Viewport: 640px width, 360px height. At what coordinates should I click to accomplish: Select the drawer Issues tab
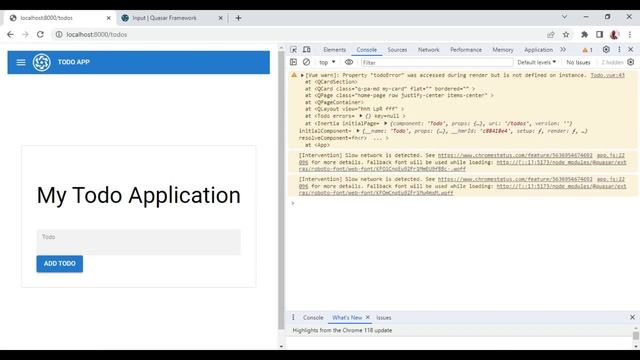(x=383, y=318)
